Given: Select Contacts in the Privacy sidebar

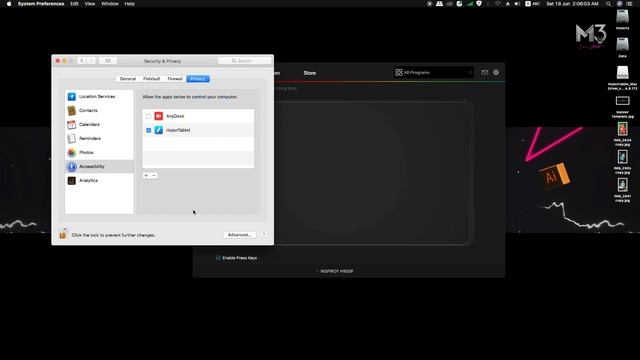Looking at the screenshot, I should [99, 111].
